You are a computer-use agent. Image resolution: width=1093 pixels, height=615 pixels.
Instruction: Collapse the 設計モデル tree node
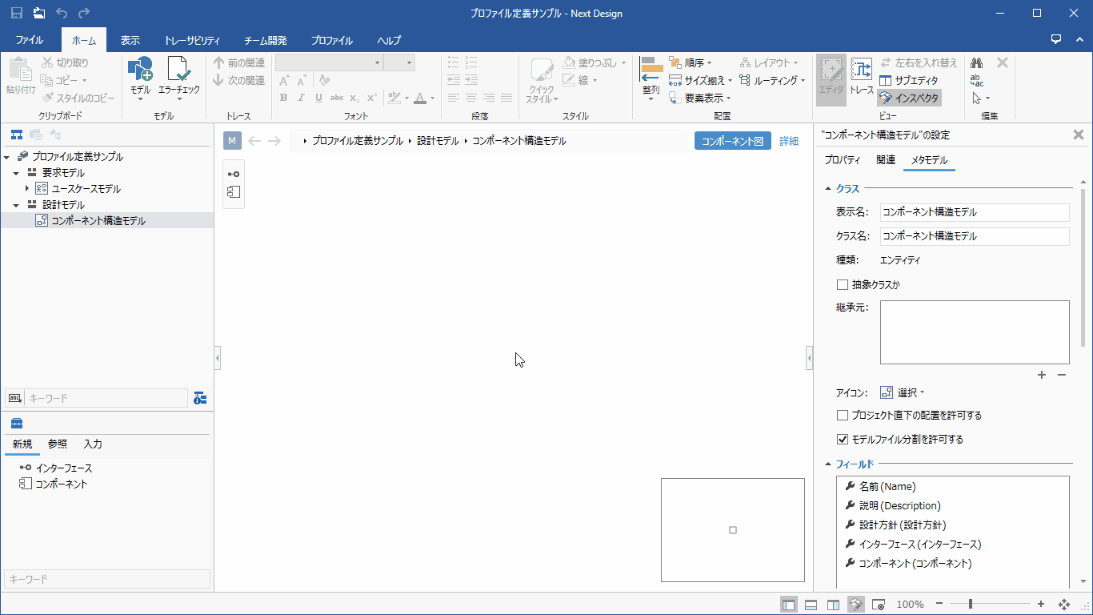click(16, 204)
